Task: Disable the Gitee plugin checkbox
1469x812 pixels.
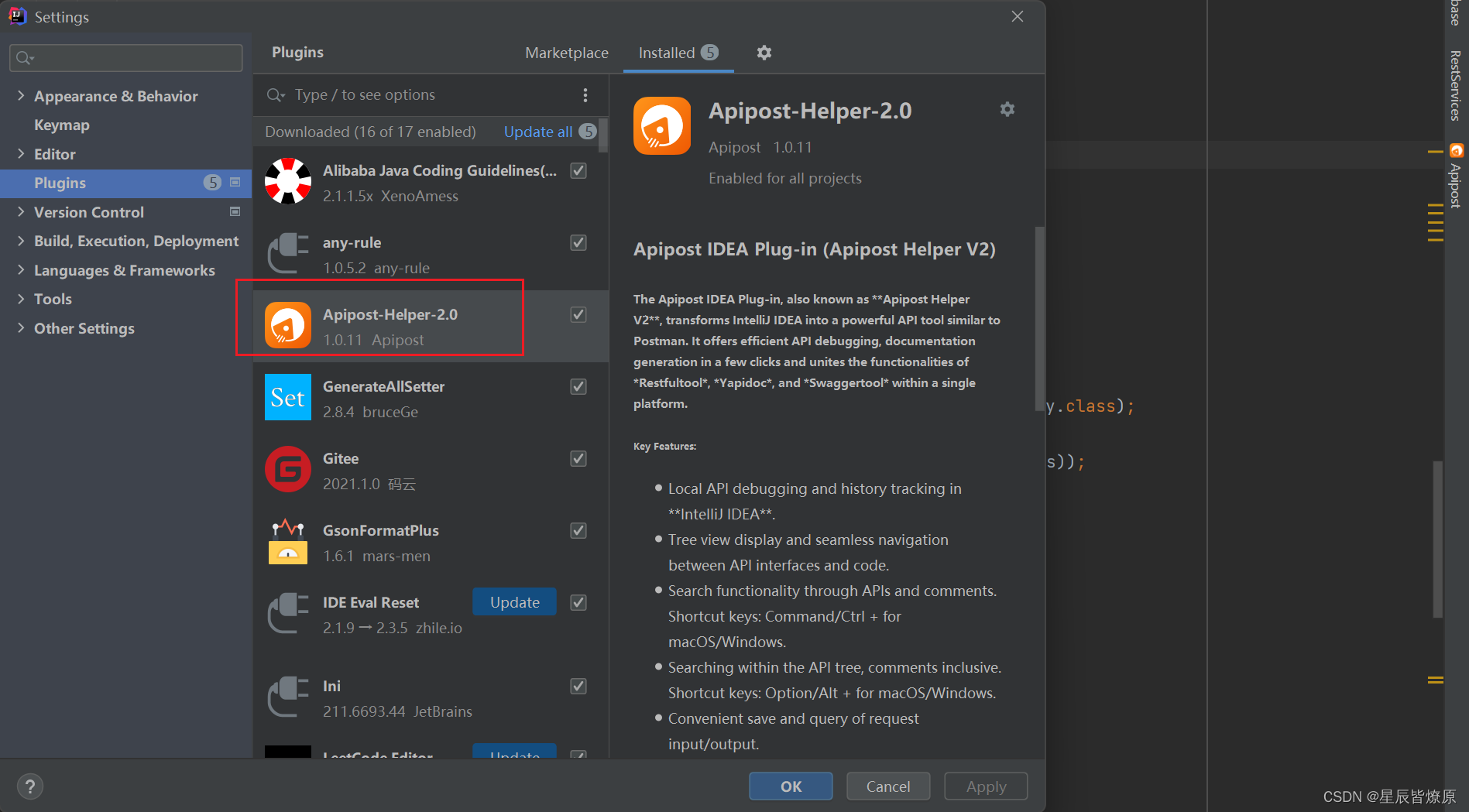Action: (x=578, y=458)
